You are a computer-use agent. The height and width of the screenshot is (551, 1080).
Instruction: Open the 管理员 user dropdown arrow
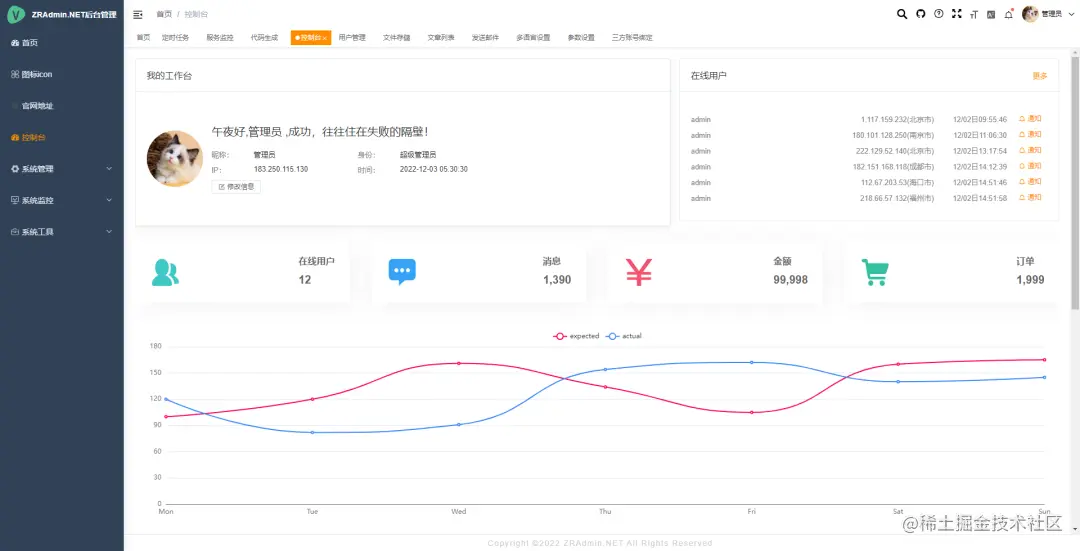tap(1070, 14)
